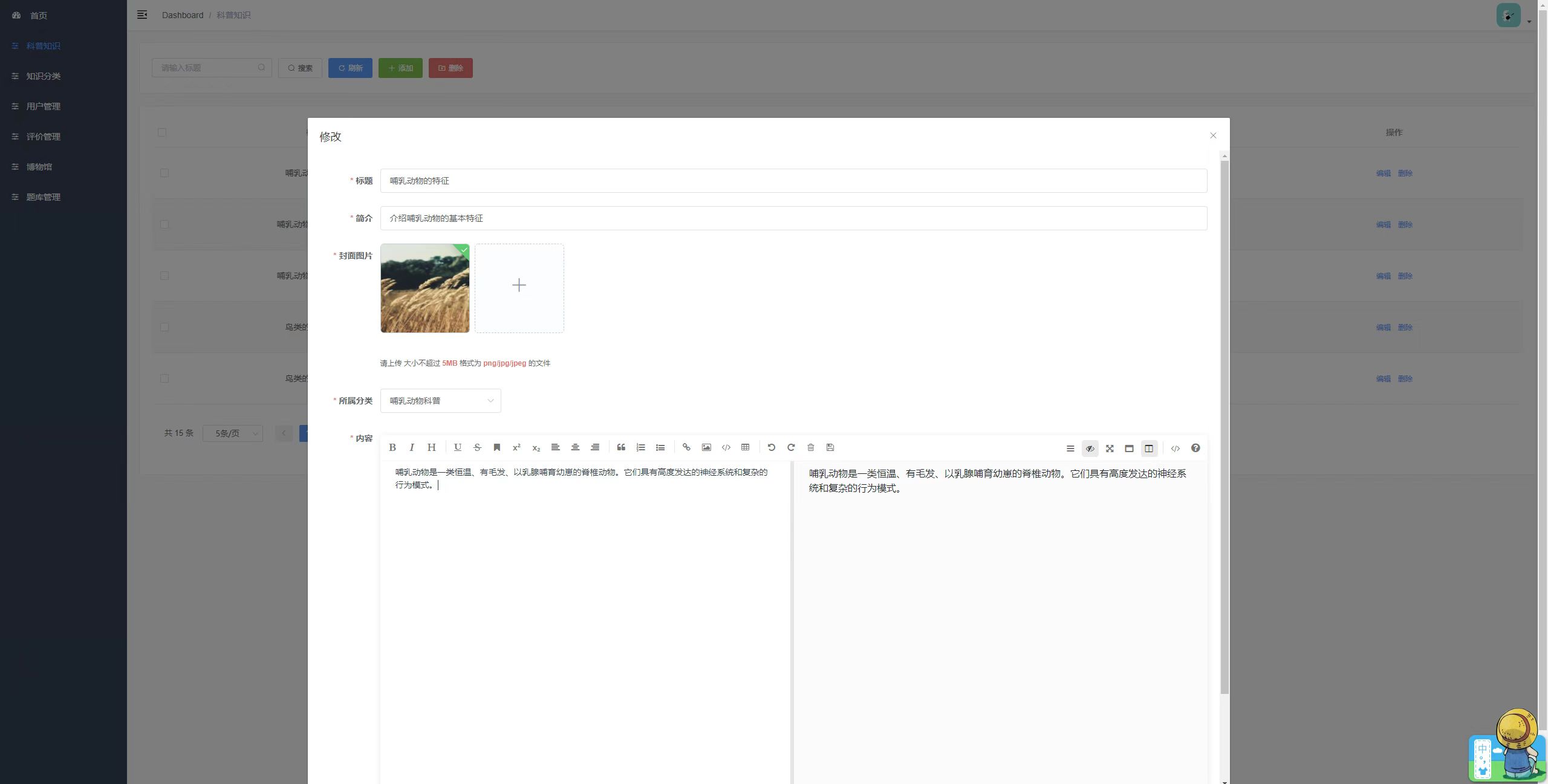The width and height of the screenshot is (1548, 784).
Task: Go to 题库管理 in the sidebar
Action: coord(43,197)
